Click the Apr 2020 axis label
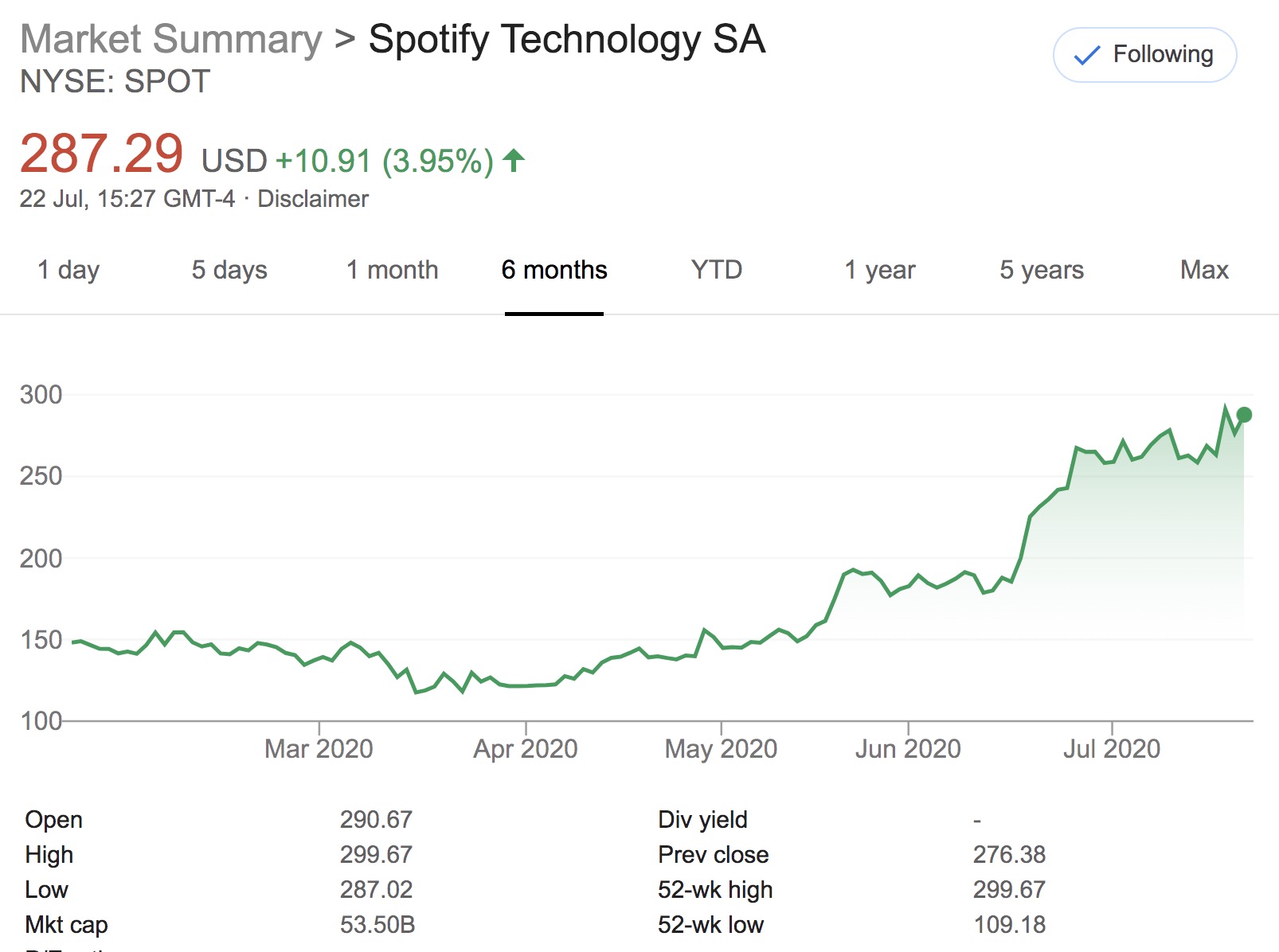The width and height of the screenshot is (1279, 952). (526, 748)
